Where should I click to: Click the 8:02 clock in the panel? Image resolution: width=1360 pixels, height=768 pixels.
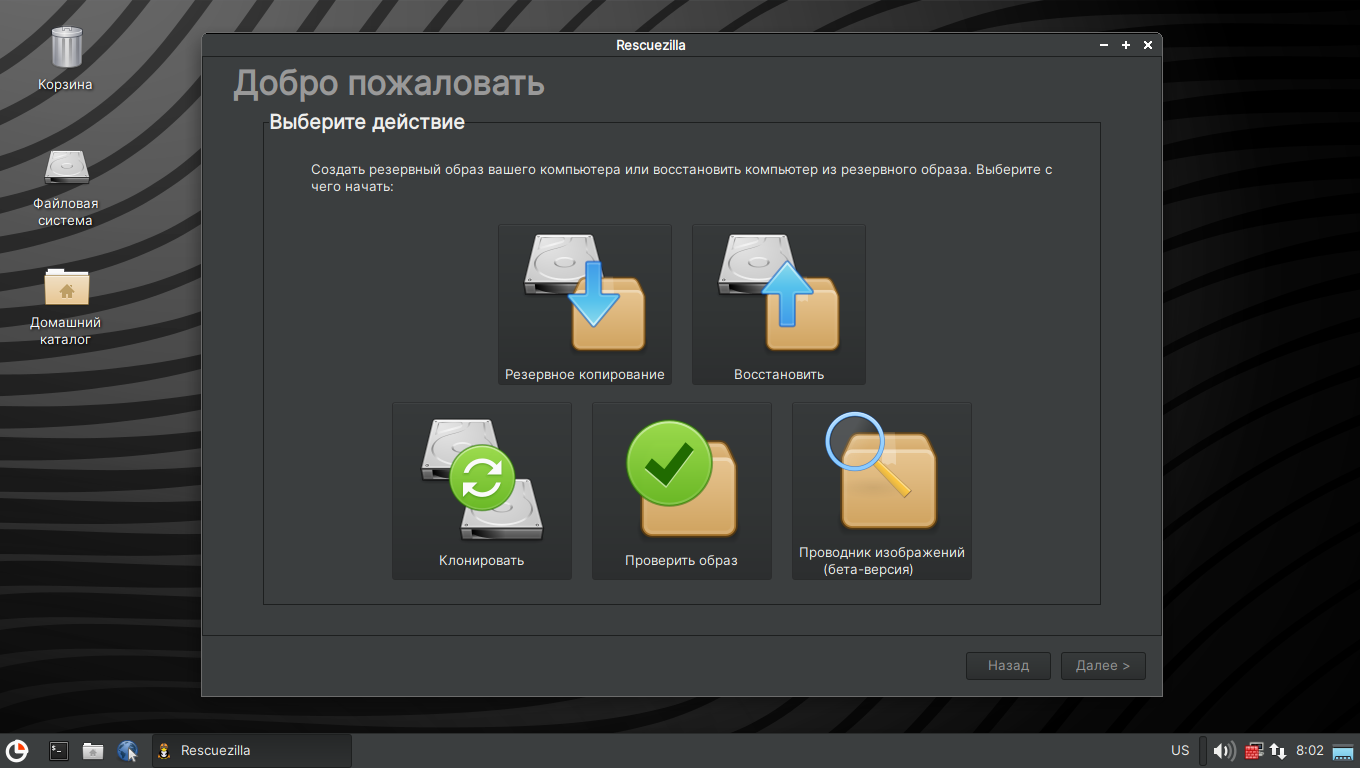[1310, 750]
